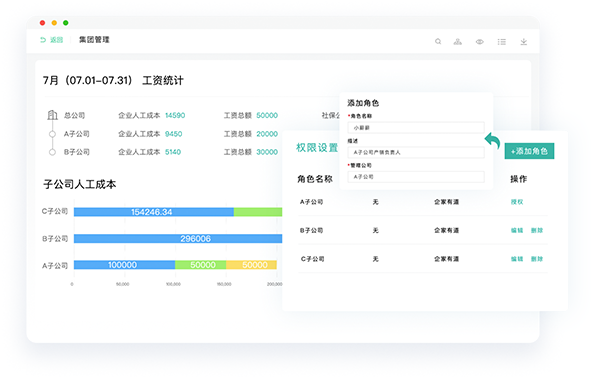Open the search icon in the top toolbar
The image size is (596, 379).
click(x=438, y=41)
